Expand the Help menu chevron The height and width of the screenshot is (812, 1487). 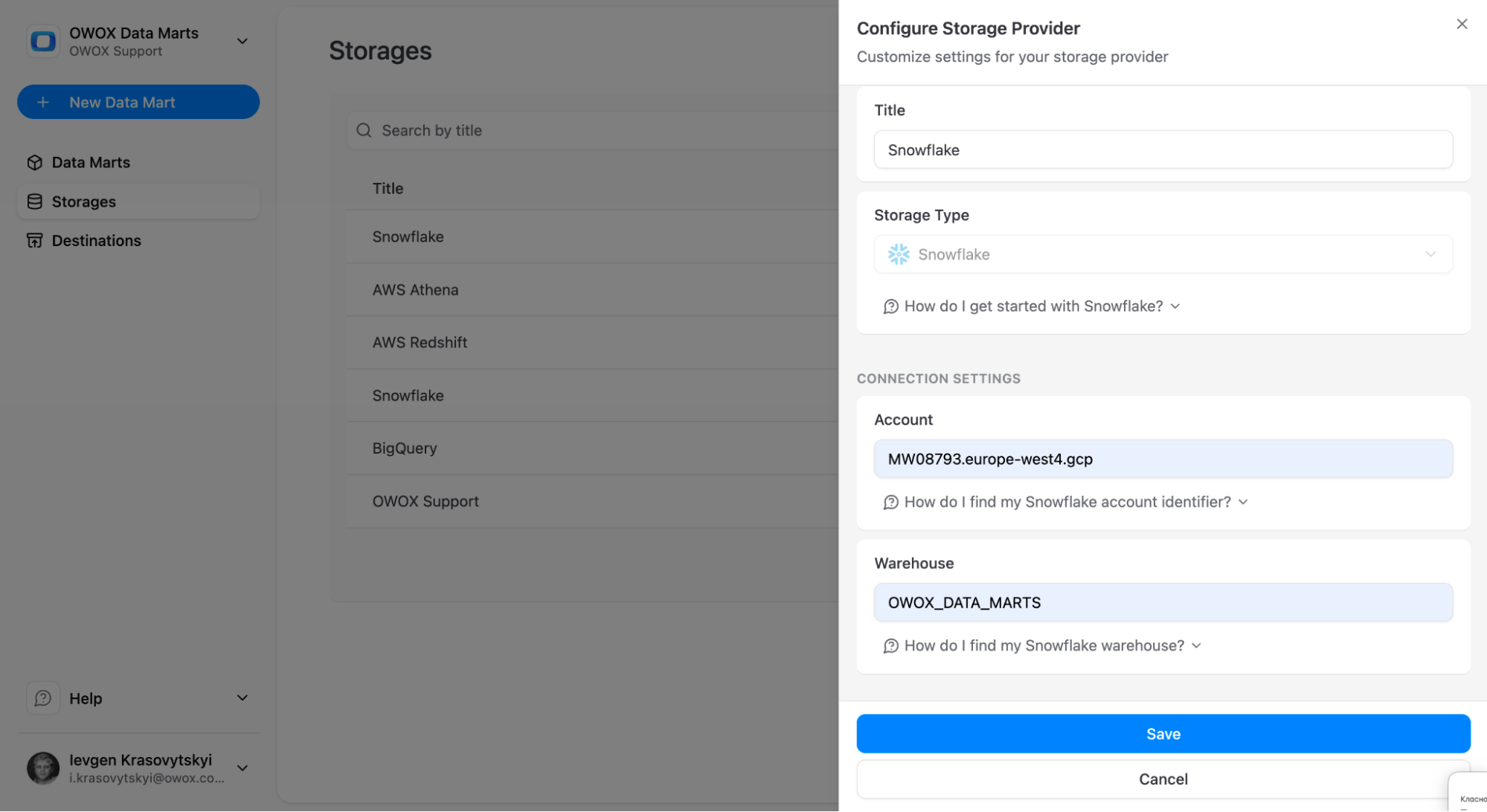coord(242,698)
